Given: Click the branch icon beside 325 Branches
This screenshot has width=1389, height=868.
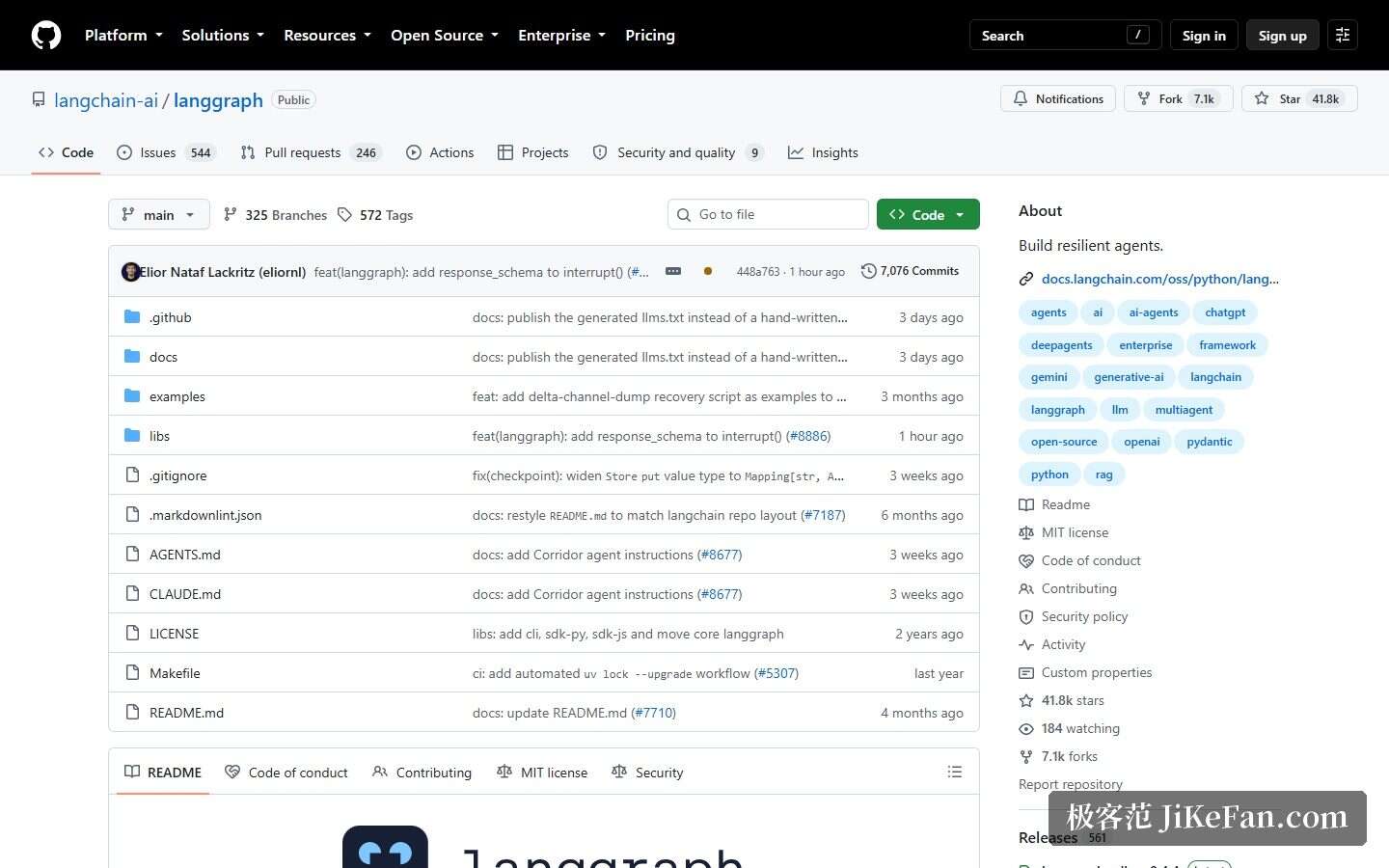Looking at the screenshot, I should click(230, 215).
